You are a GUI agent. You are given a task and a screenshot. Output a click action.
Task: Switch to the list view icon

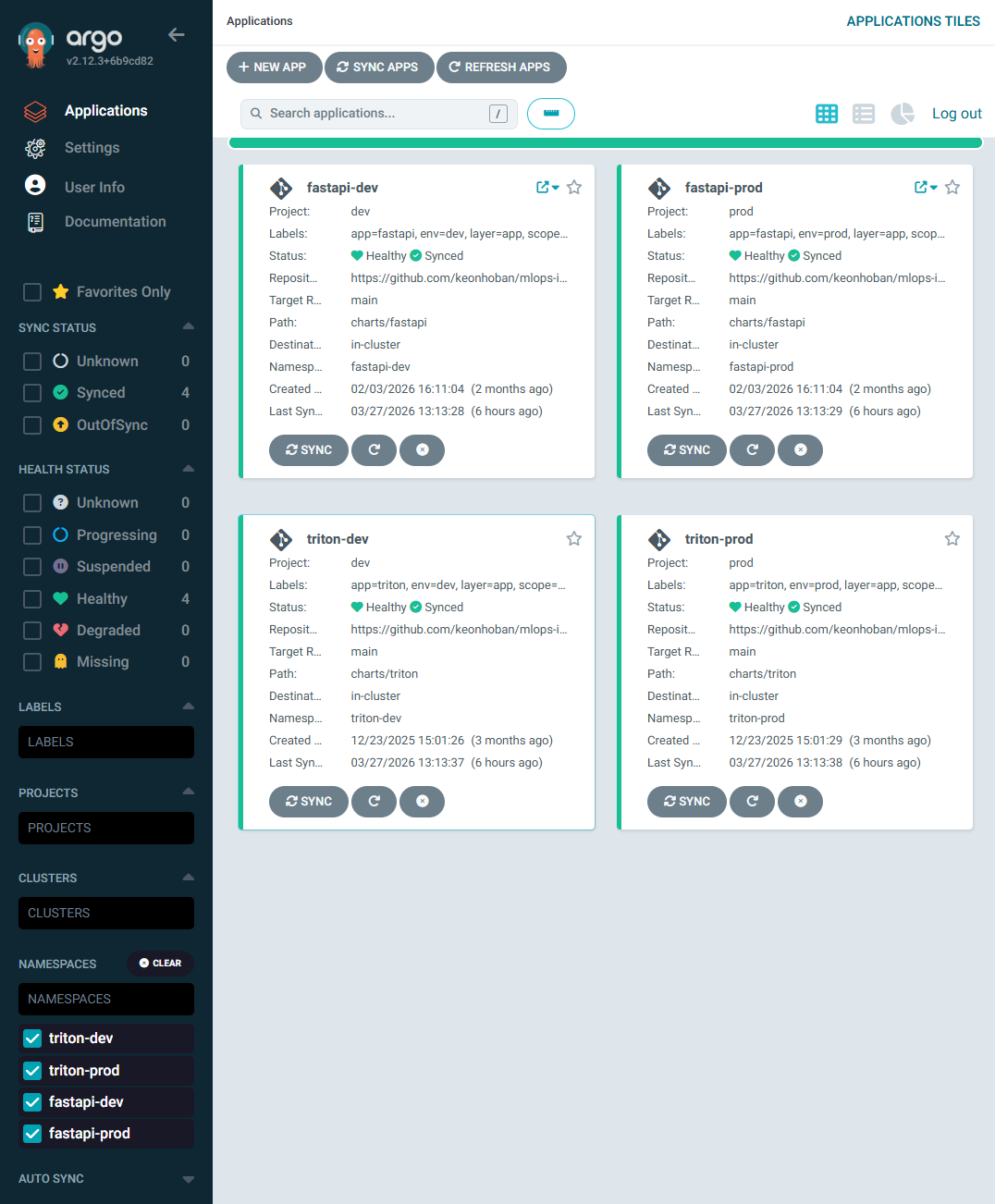click(x=863, y=113)
